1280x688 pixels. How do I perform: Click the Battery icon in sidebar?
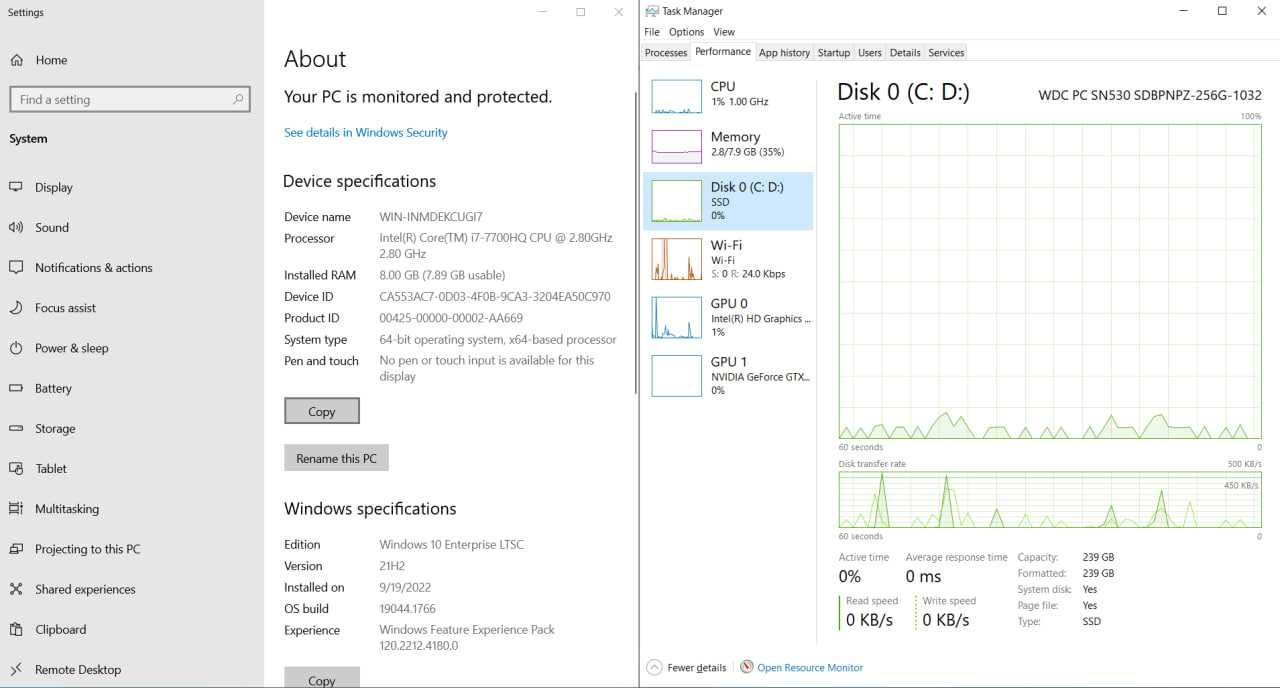click(x=16, y=388)
